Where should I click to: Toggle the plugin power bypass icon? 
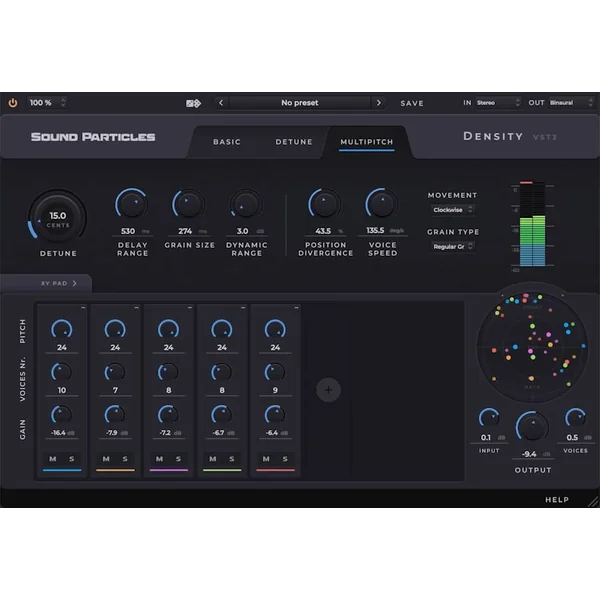[x=13, y=103]
